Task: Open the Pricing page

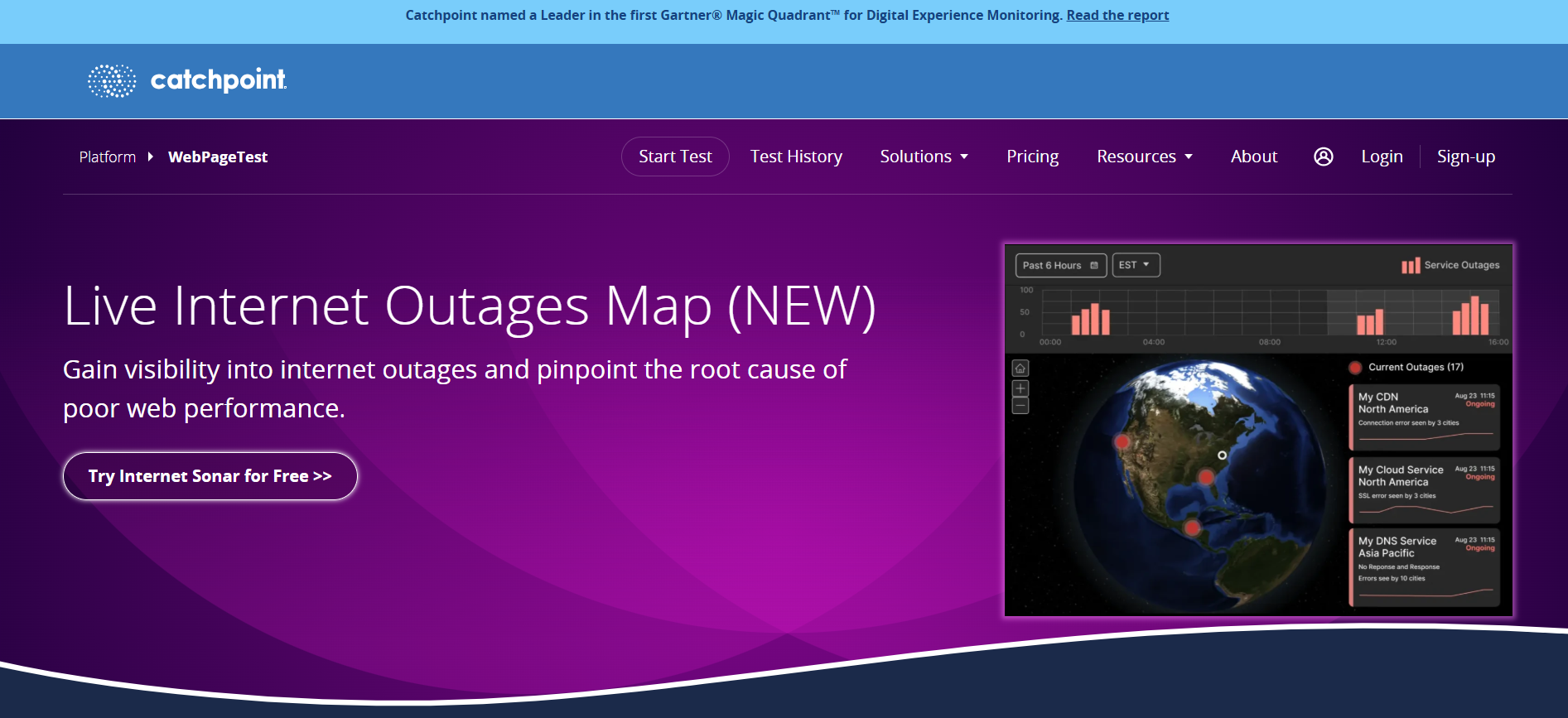Action: pyautogui.click(x=1032, y=157)
